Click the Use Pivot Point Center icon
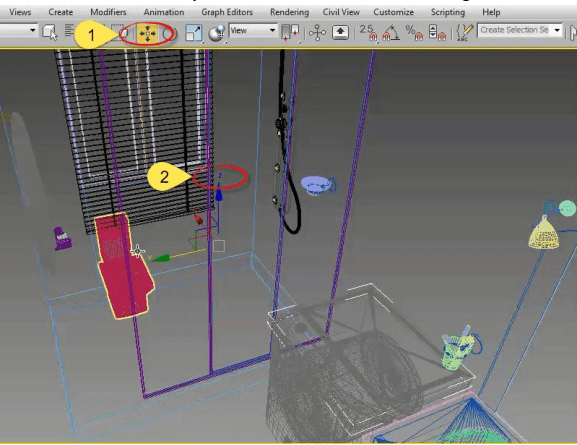This screenshot has width=577, height=445. pos(290,32)
